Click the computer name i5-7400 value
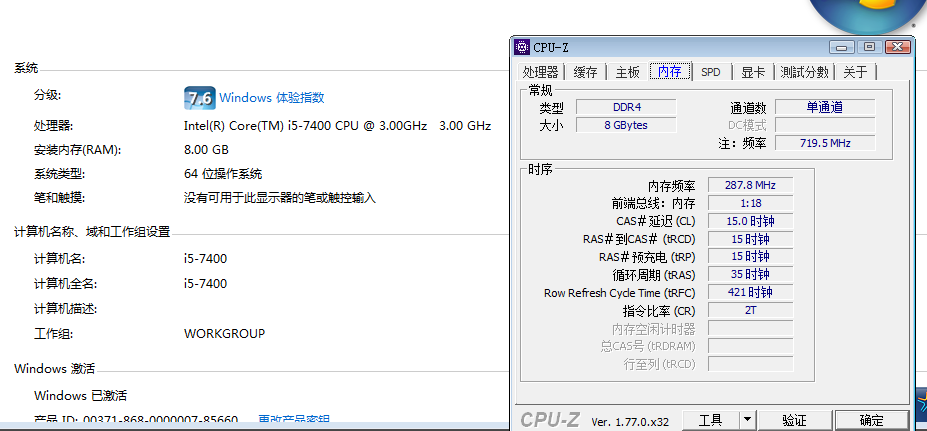This screenshot has height=431, width=927. click(205, 258)
